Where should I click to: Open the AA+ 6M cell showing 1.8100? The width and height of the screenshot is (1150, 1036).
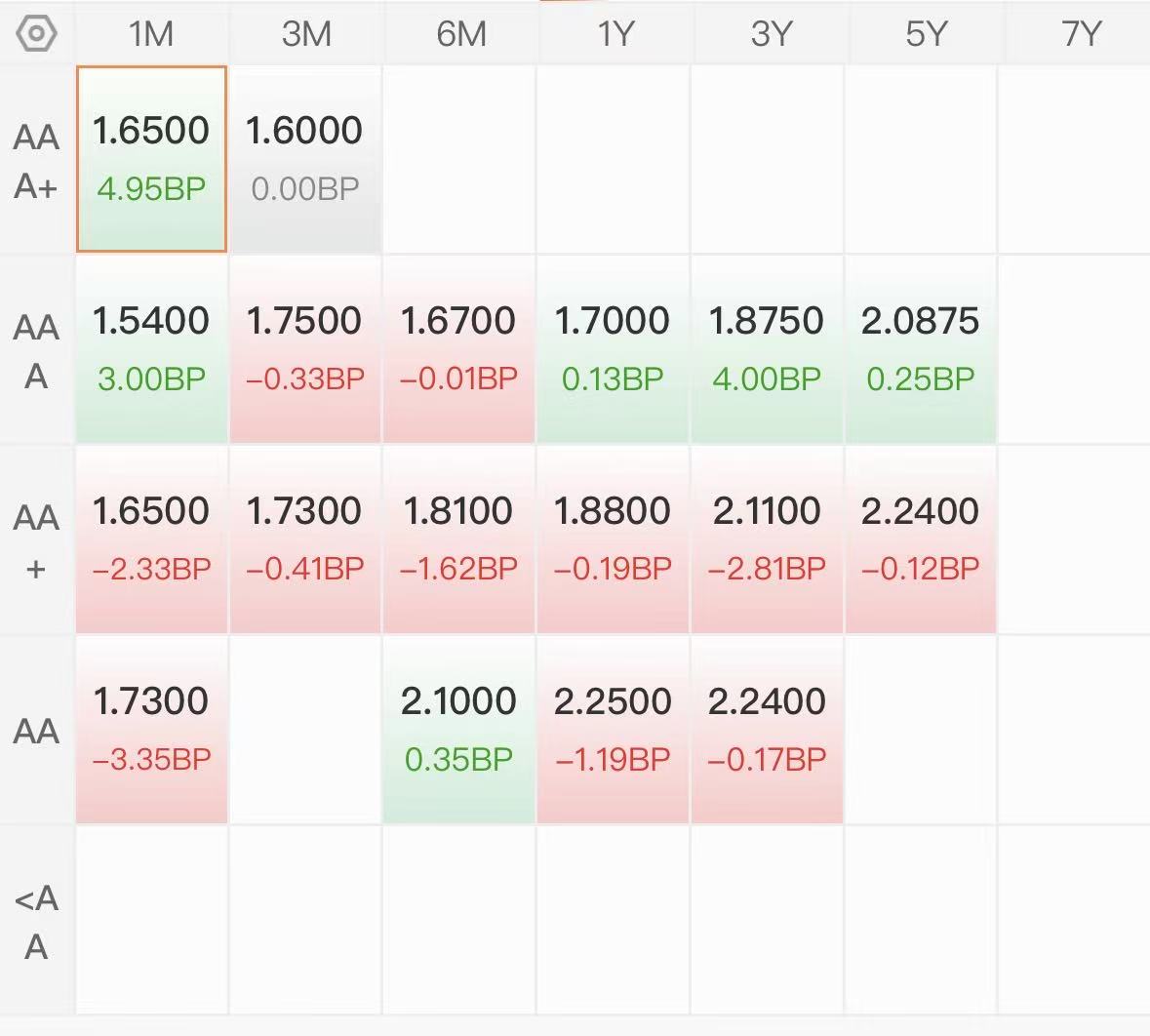[458, 539]
